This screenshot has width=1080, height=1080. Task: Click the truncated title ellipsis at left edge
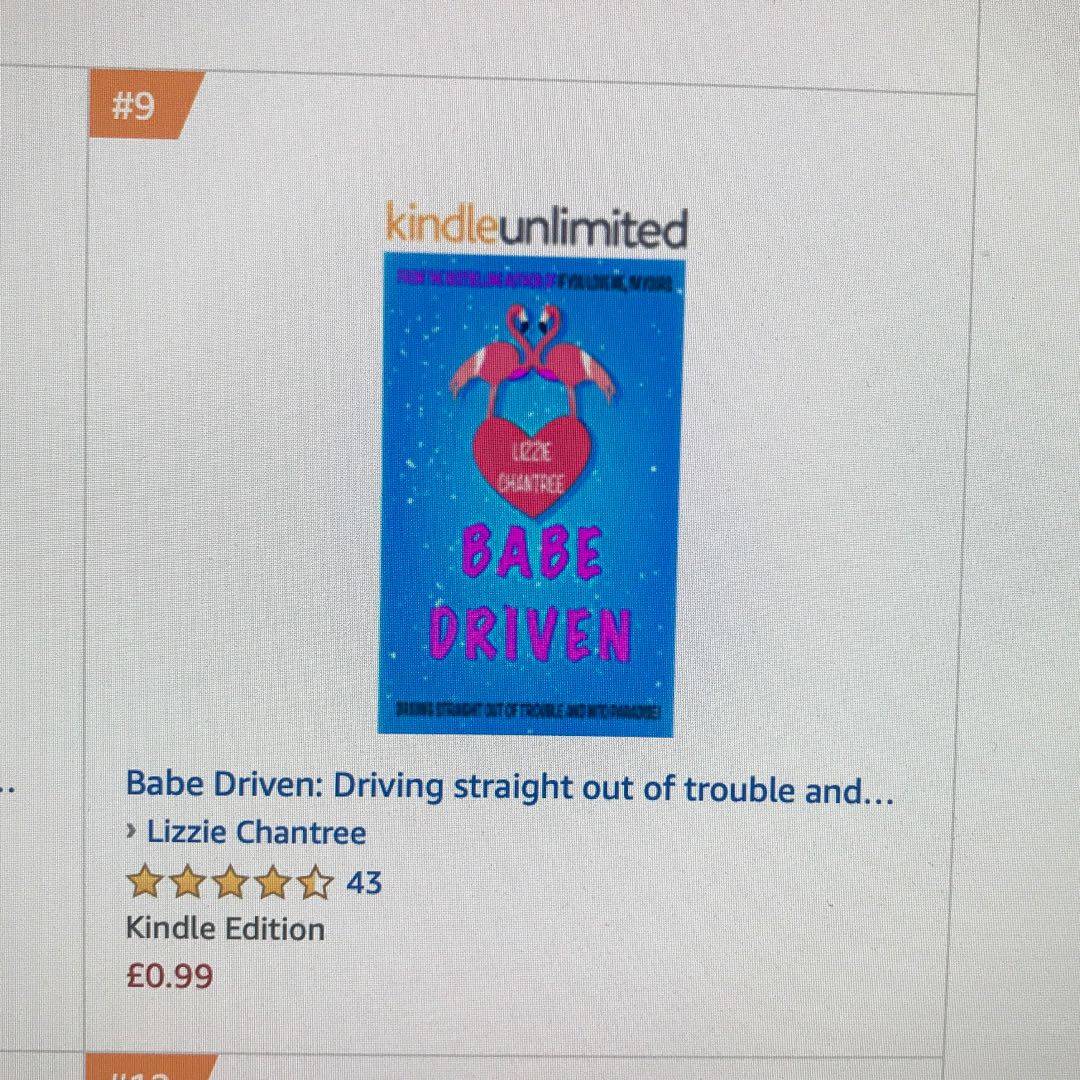(8, 787)
